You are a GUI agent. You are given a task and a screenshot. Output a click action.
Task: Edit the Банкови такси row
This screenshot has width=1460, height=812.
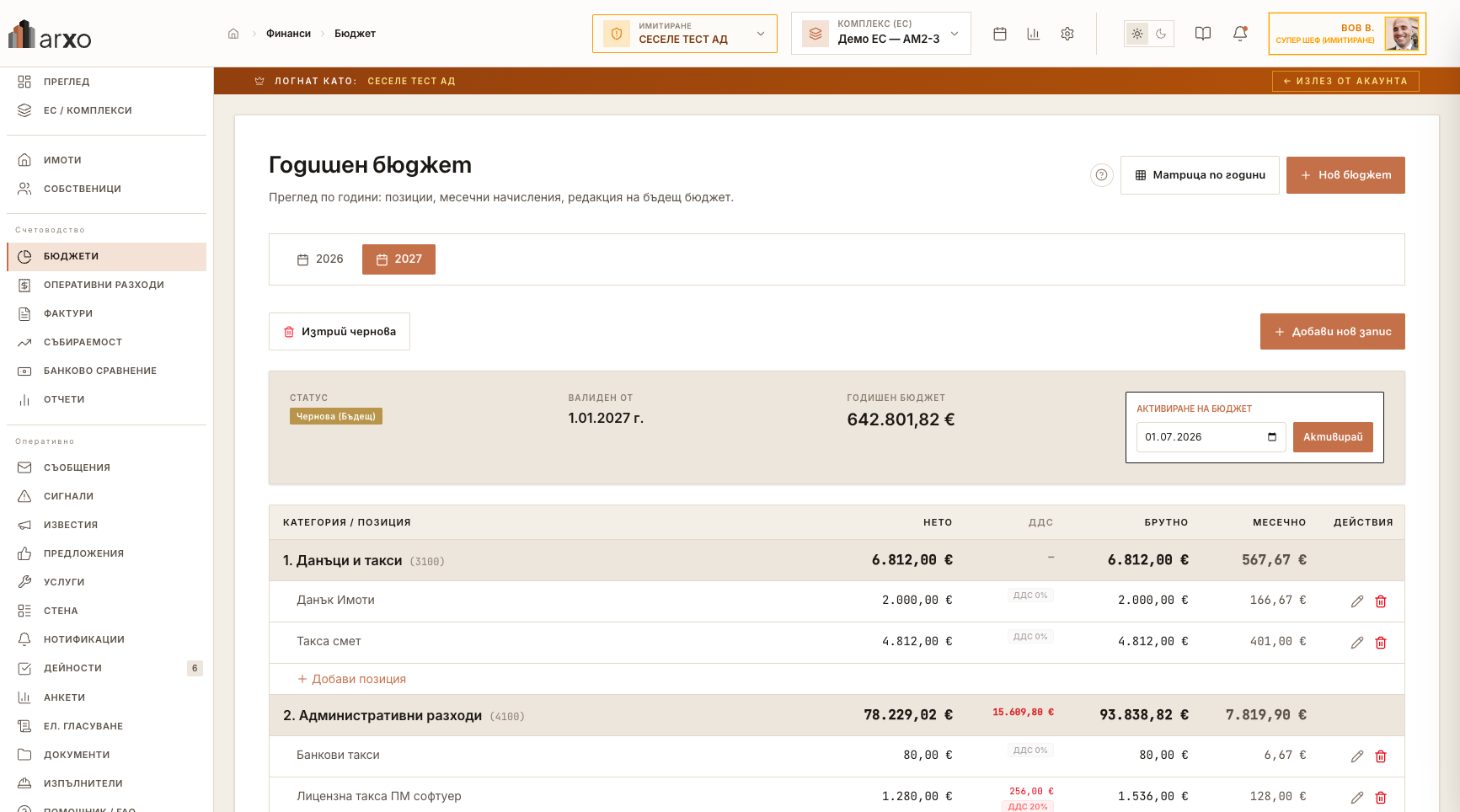[x=1357, y=756]
